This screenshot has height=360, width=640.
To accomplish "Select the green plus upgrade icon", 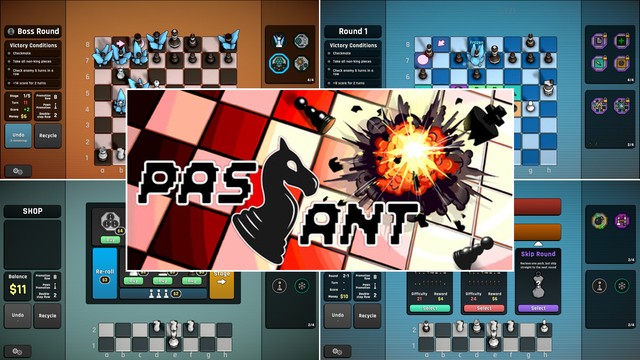I will (x=621, y=41).
